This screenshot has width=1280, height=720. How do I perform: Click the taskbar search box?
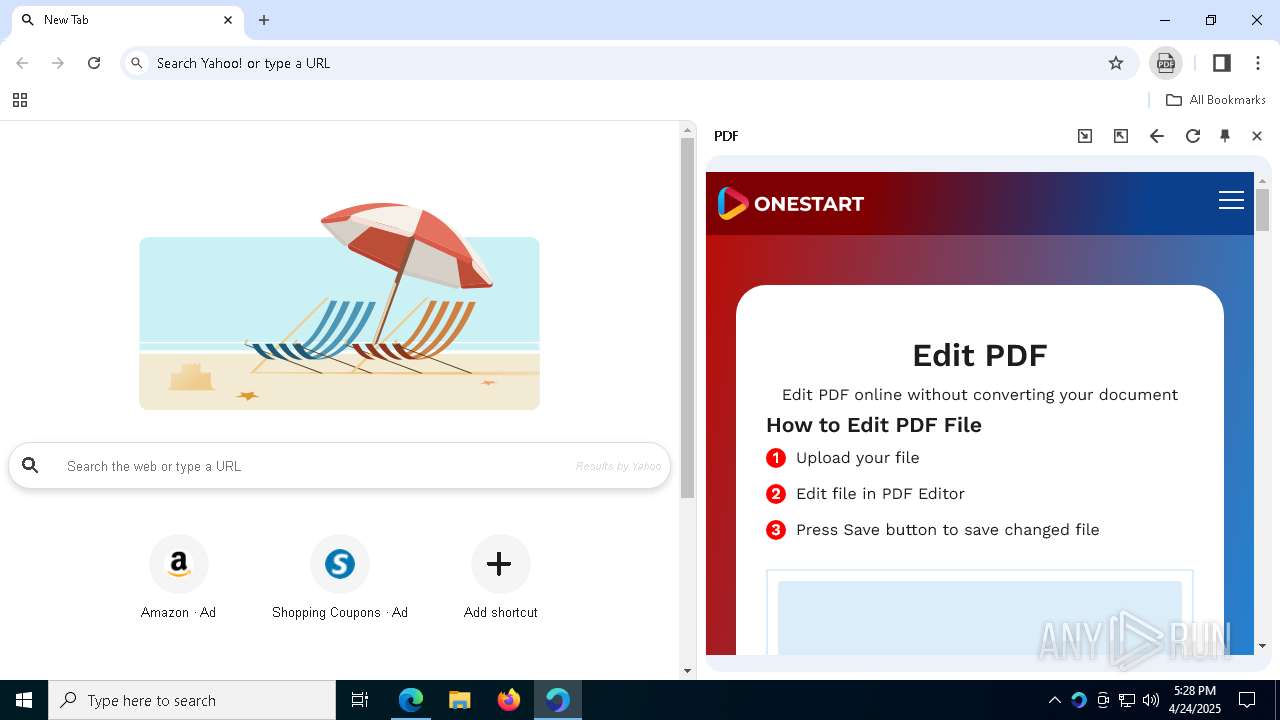click(x=192, y=700)
